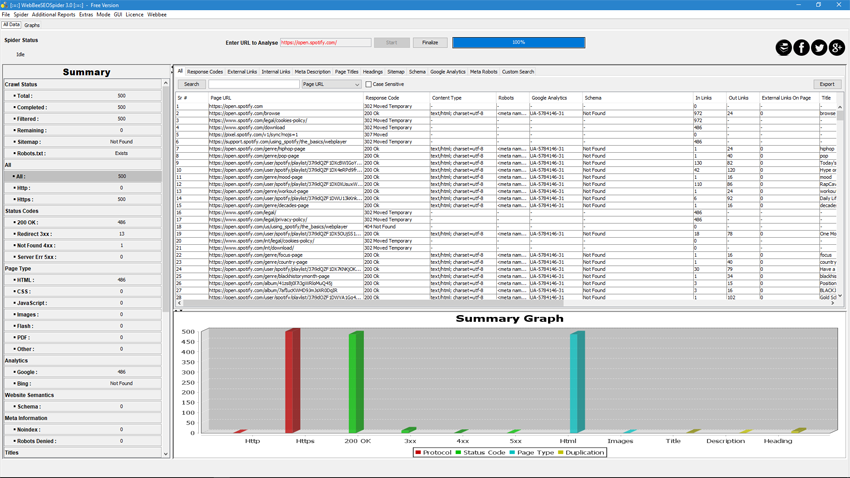The image size is (850, 478).
Task: Select the Custom Search tab
Action: click(x=518, y=72)
